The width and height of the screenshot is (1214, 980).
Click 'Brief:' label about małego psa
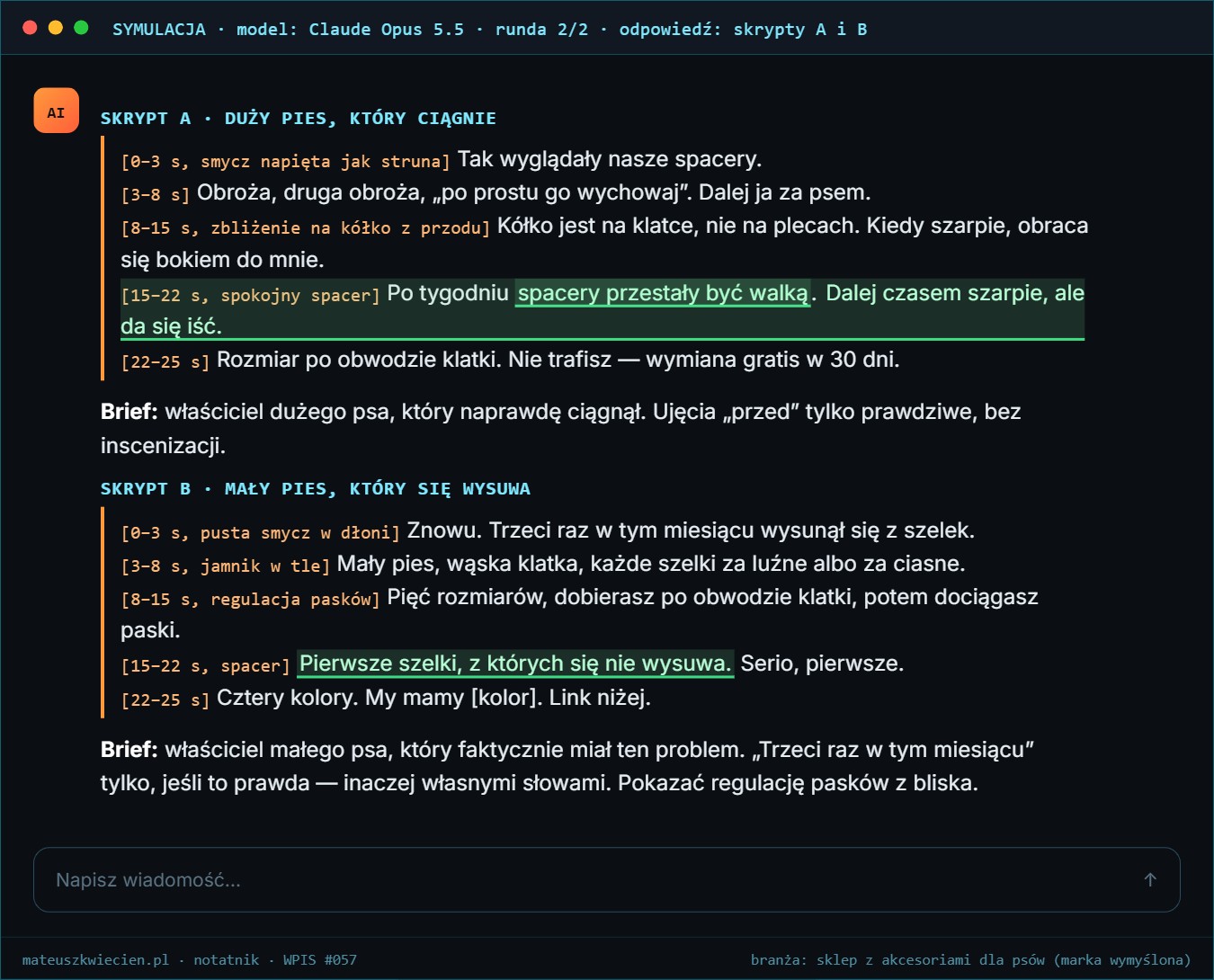[x=129, y=750]
